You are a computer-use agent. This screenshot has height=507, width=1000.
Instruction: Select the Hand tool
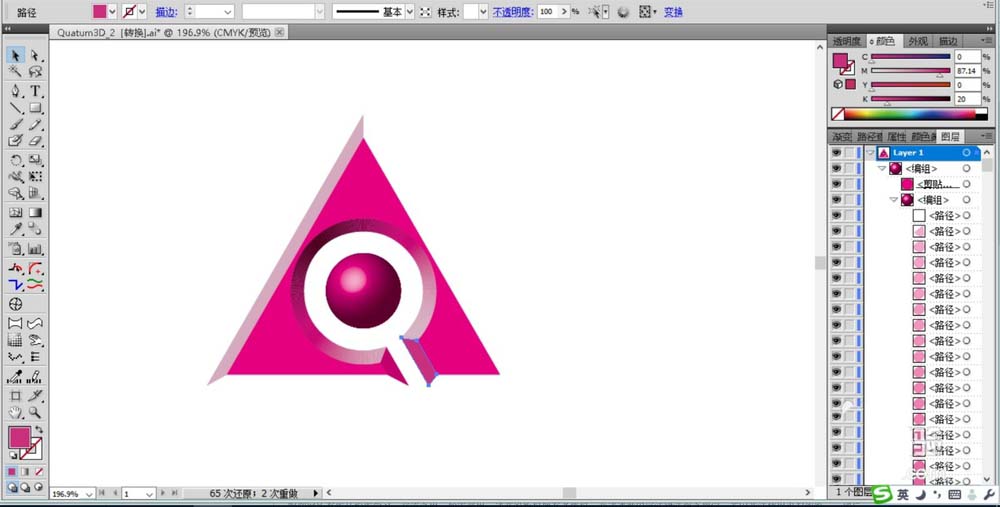(16, 413)
